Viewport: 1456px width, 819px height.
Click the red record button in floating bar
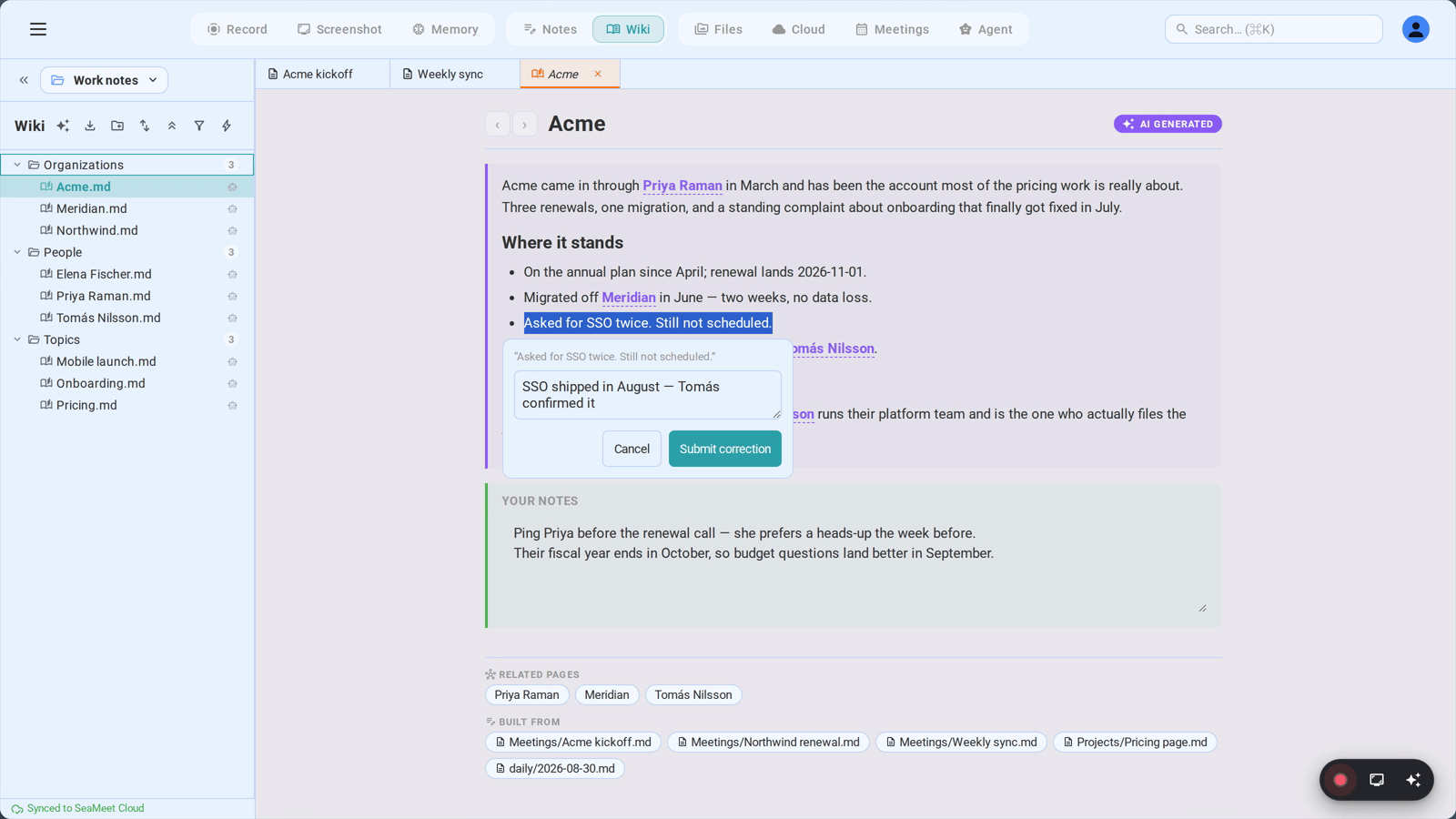coord(1340,780)
